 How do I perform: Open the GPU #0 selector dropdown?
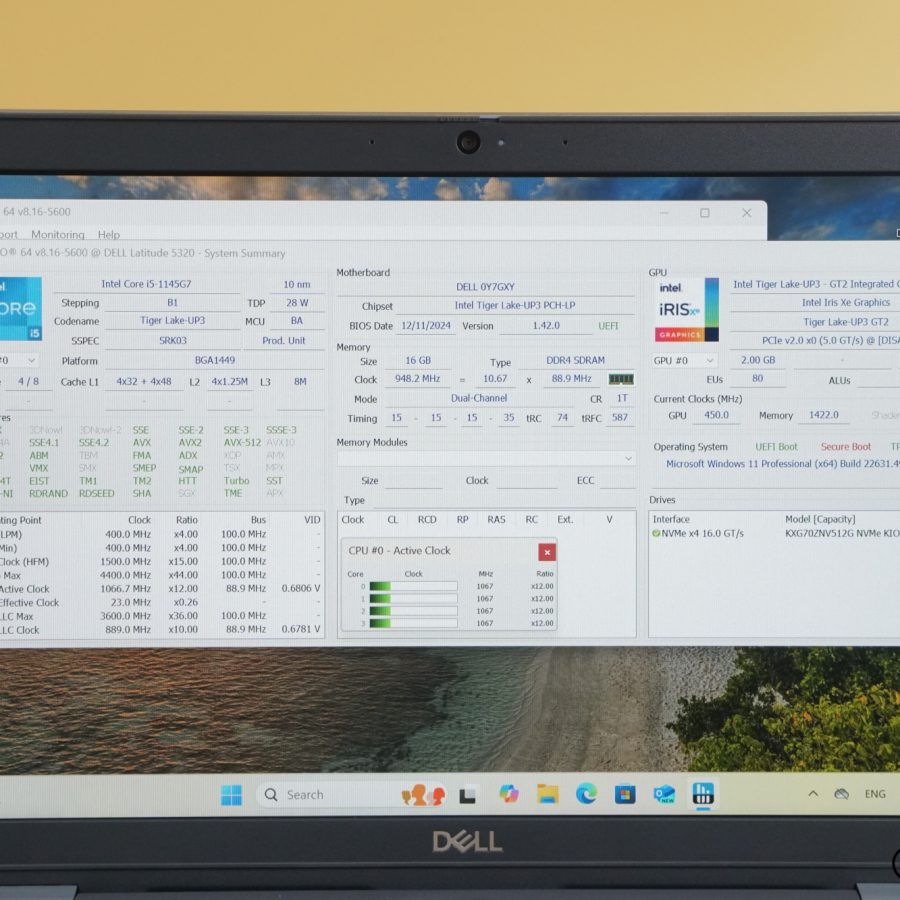pos(684,360)
